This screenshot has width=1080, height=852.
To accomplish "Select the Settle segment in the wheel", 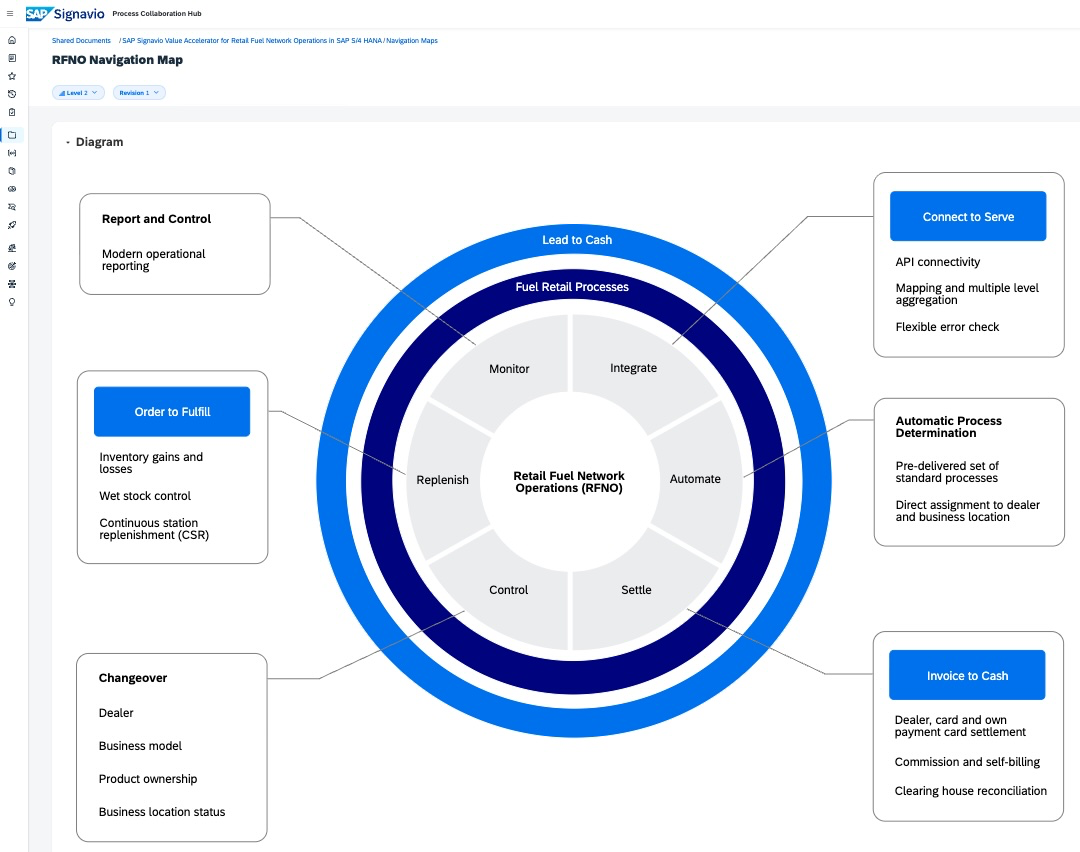I will 636,590.
